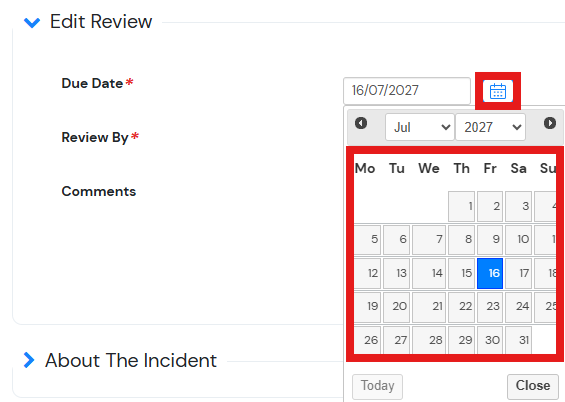Select day 27 in calendar

point(396,340)
